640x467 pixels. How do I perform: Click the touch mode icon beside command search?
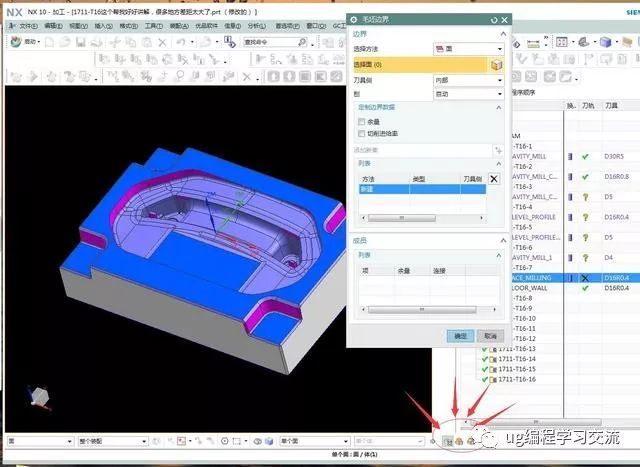[229, 42]
